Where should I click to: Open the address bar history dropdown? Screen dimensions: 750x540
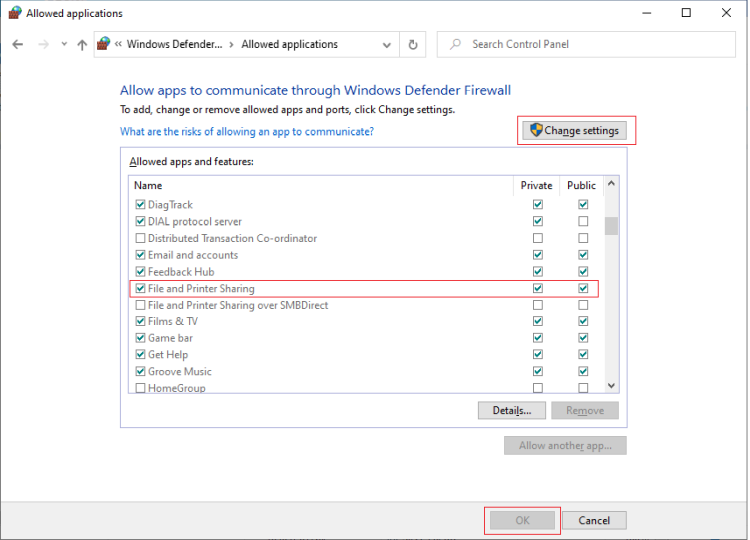[386, 45]
